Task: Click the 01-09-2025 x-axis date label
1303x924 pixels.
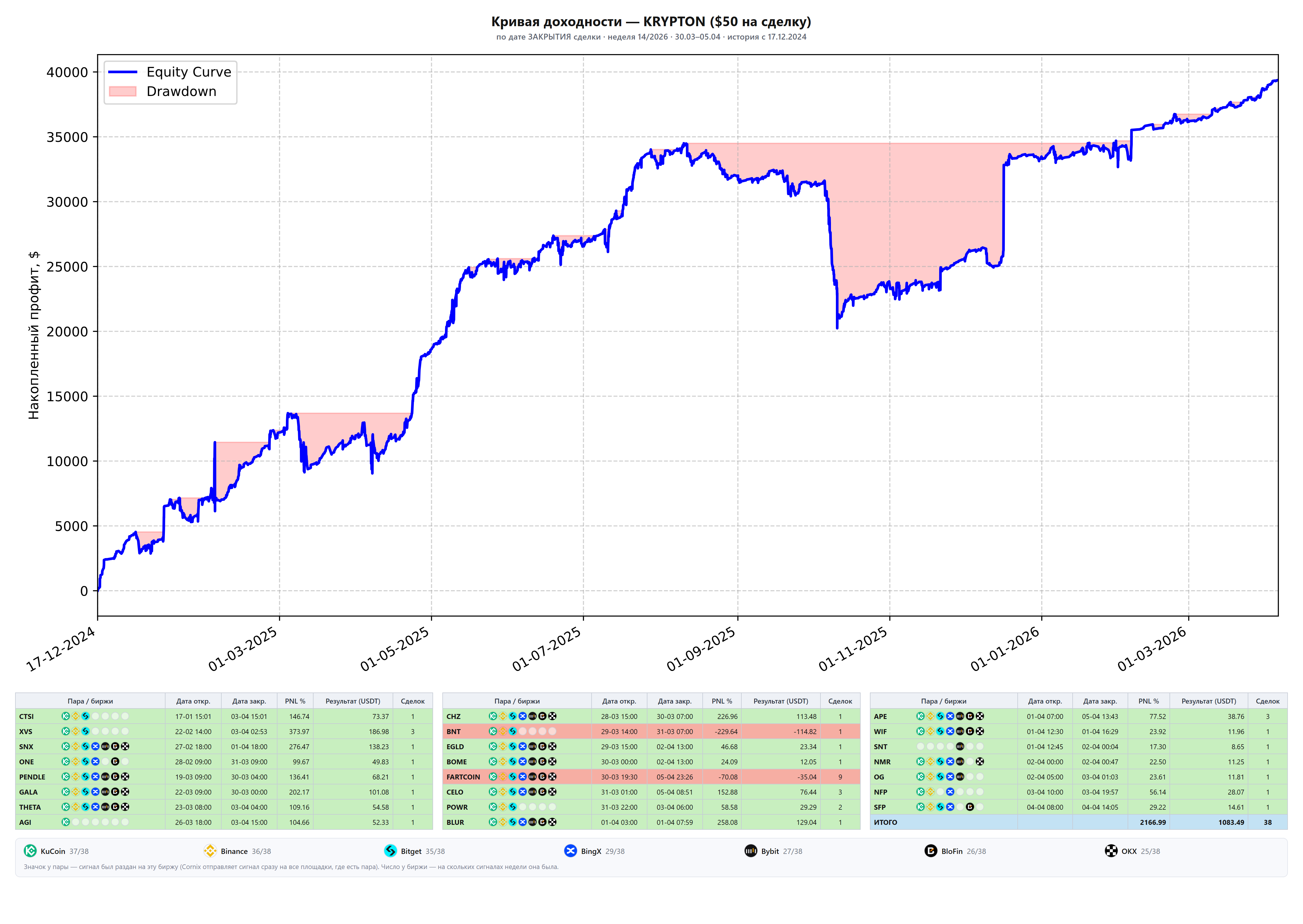Action: coord(701,649)
